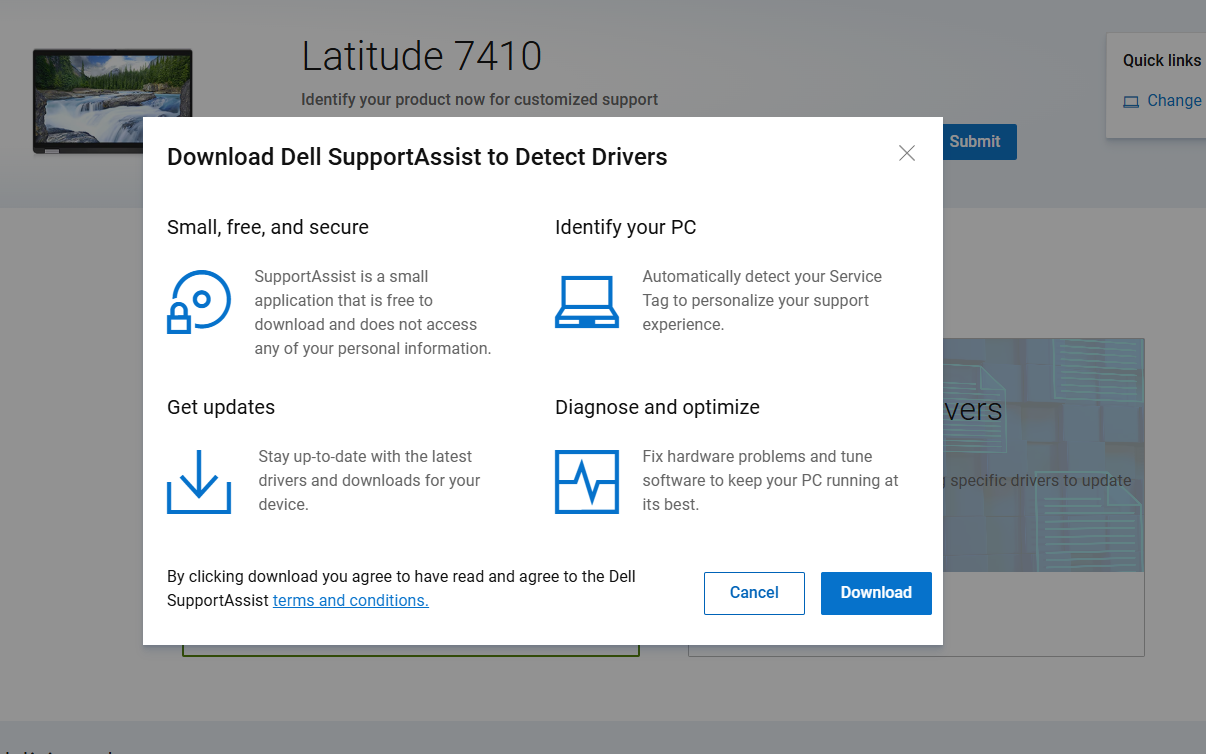The height and width of the screenshot is (754, 1206).
Task: Click the Latitude 7410 laptop image
Action: coord(112,101)
